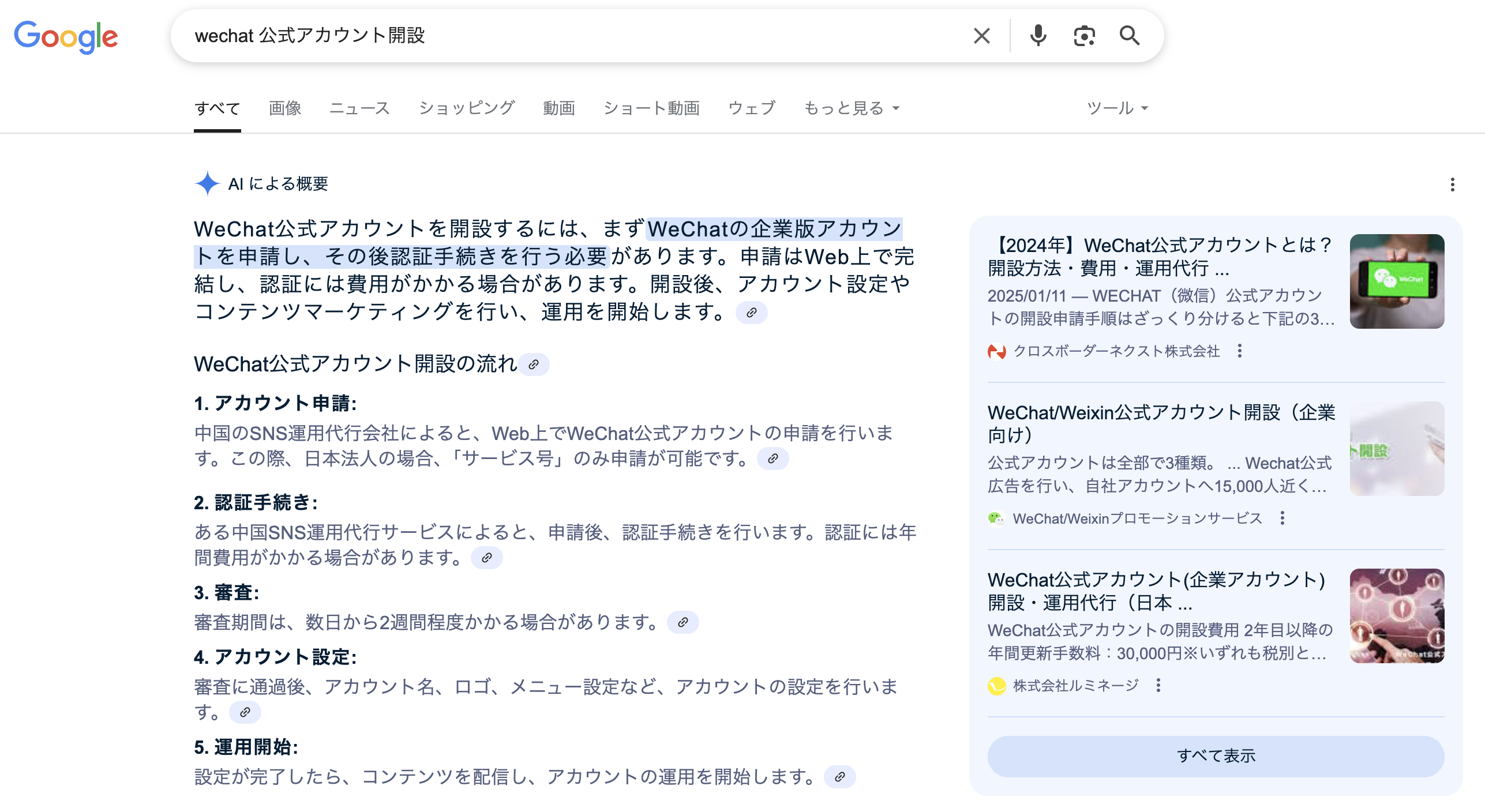Click step heading 2. 認証手続き:
Image resolution: width=1485 pixels, height=812 pixels.
(x=256, y=502)
